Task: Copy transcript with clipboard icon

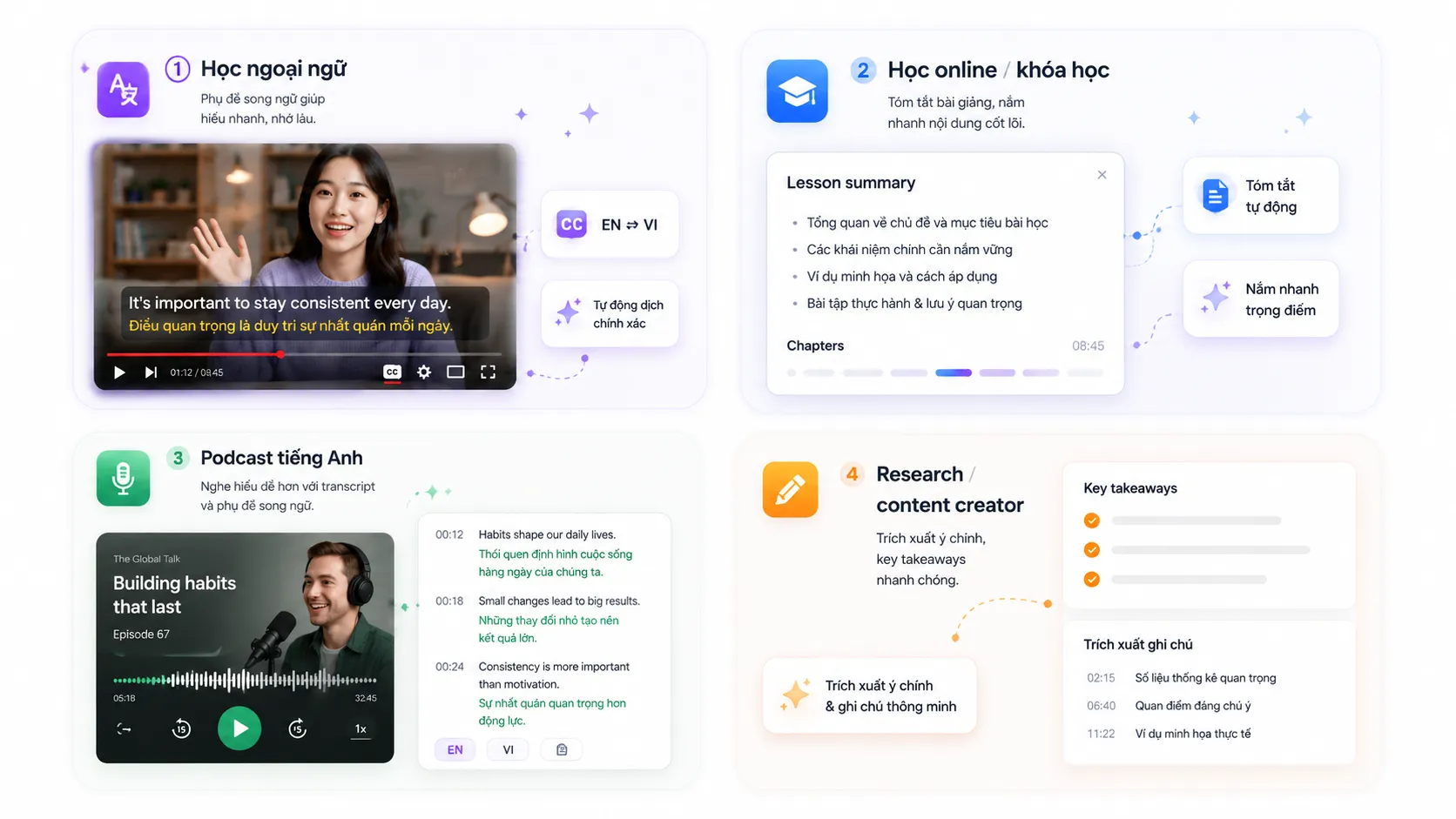Action: coord(562,749)
